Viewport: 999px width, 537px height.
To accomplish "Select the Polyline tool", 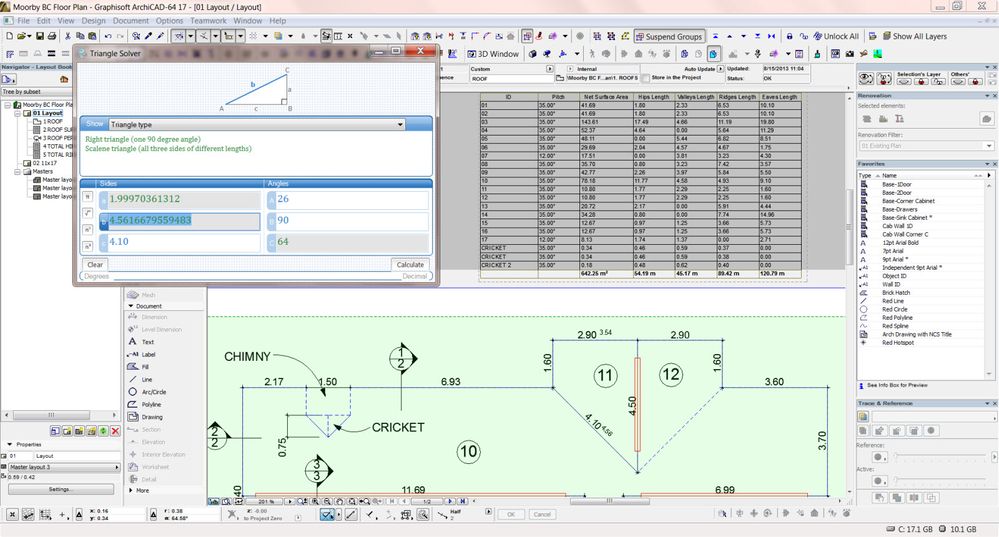I will coord(150,404).
